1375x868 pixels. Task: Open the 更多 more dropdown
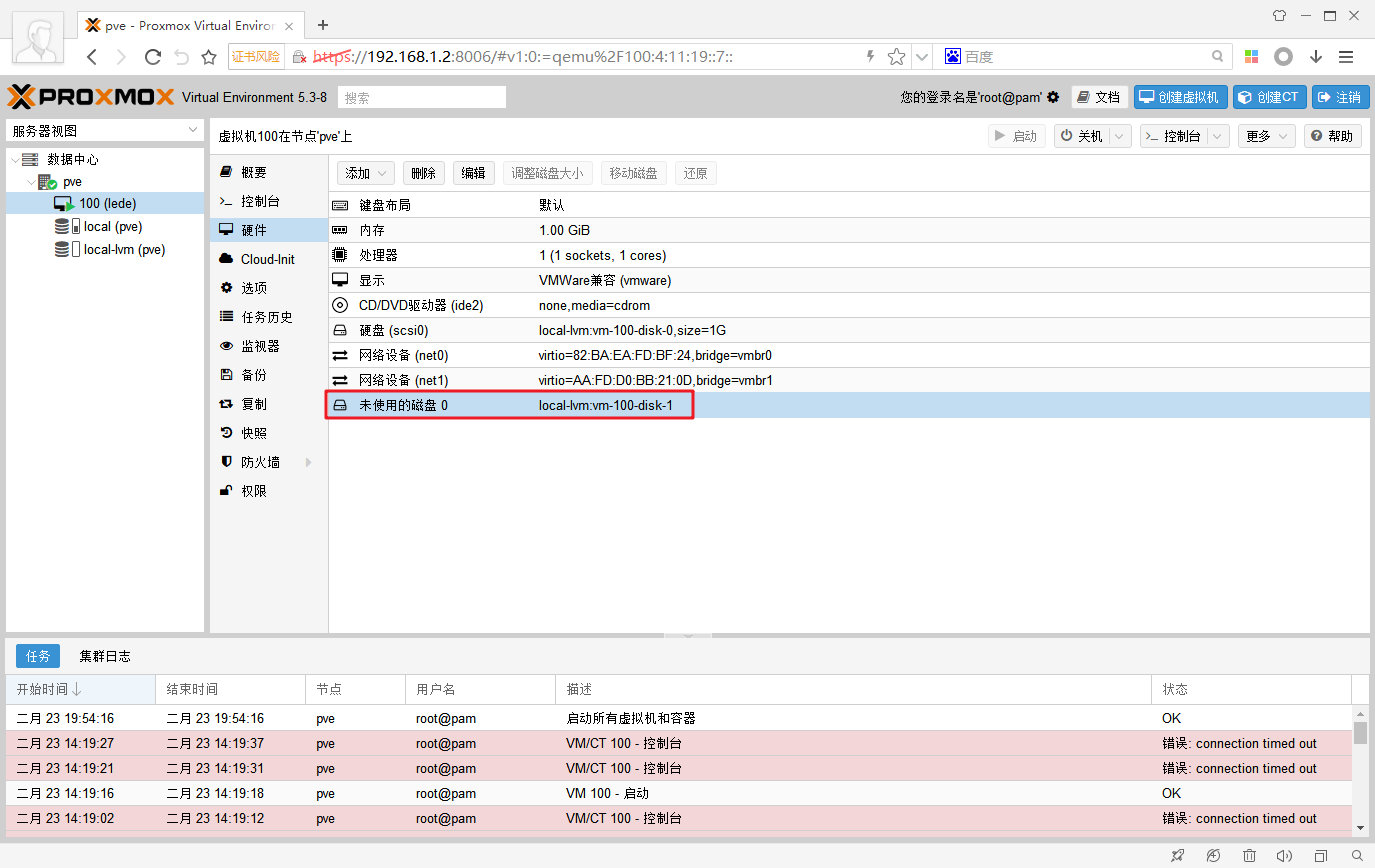click(x=1266, y=136)
